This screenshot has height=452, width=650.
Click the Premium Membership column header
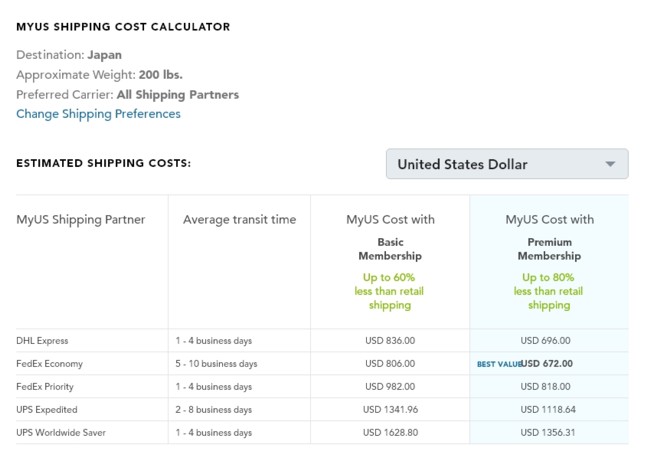click(549, 249)
